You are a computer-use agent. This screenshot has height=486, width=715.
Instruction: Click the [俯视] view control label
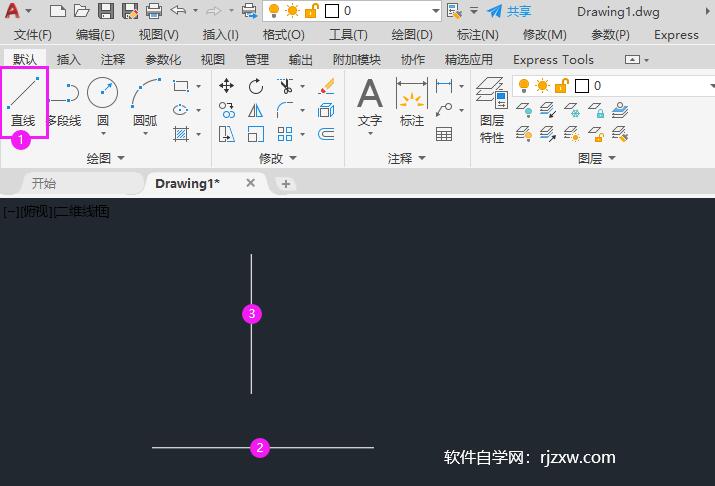(x=37, y=211)
